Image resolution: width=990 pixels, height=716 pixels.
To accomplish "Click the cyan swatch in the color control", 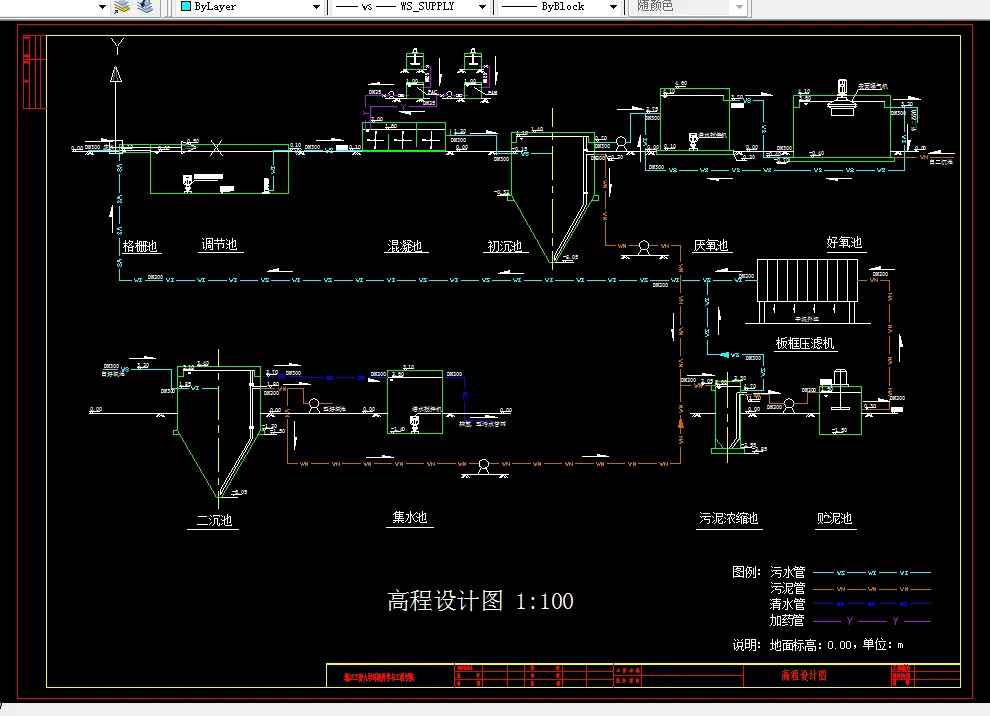I will [188, 7].
